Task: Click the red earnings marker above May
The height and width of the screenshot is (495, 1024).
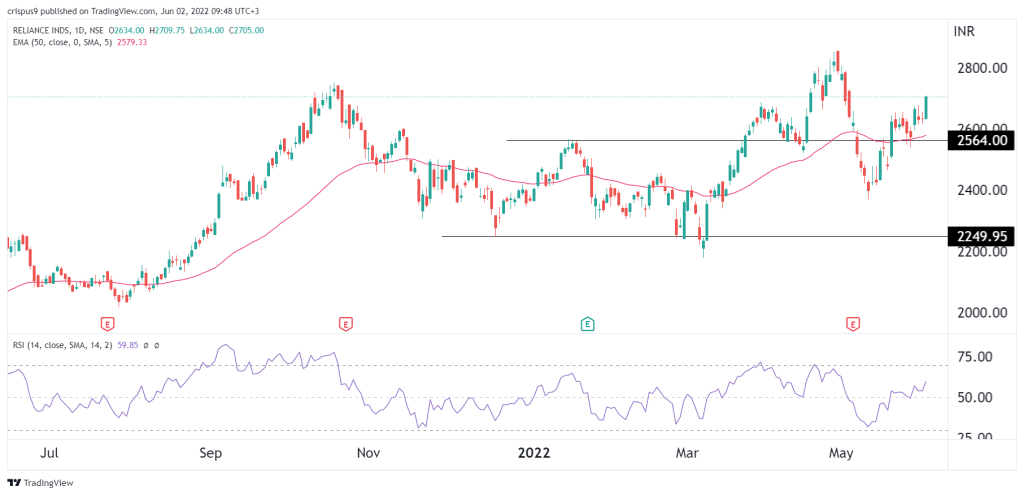Action: coord(852,323)
